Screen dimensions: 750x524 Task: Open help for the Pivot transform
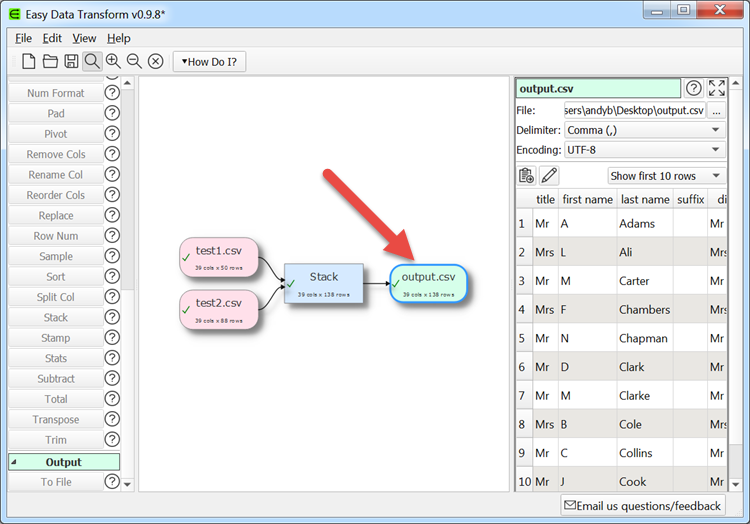click(112, 134)
